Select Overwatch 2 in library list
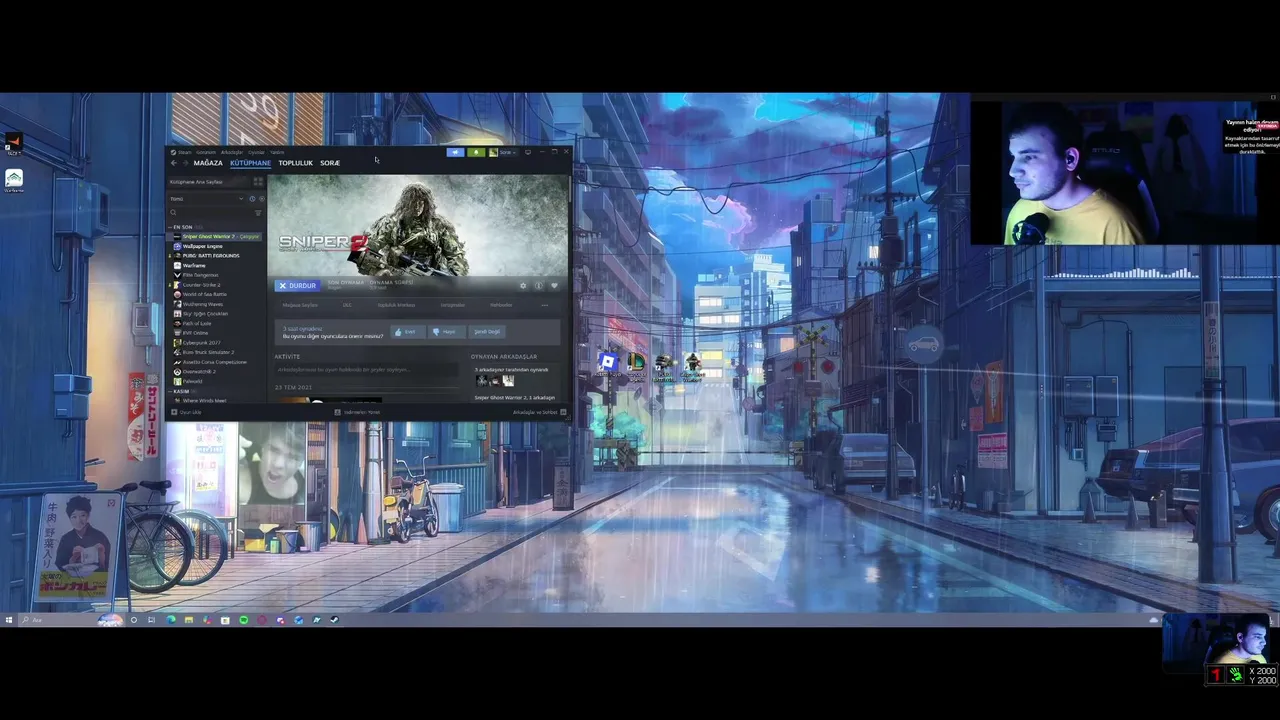Viewport: 1280px width, 720px height. tap(215, 372)
